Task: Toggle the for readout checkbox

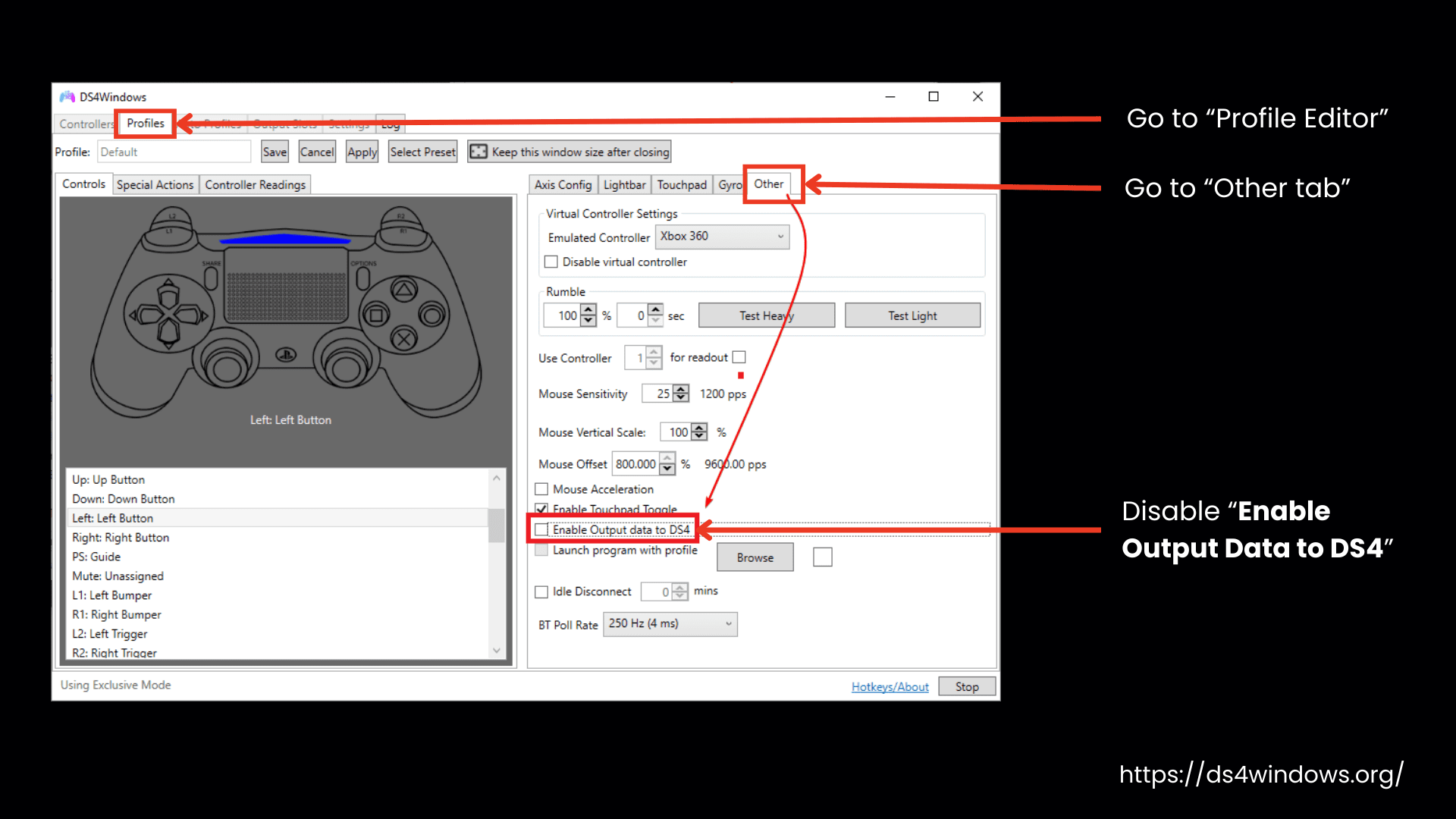Action: point(739,357)
